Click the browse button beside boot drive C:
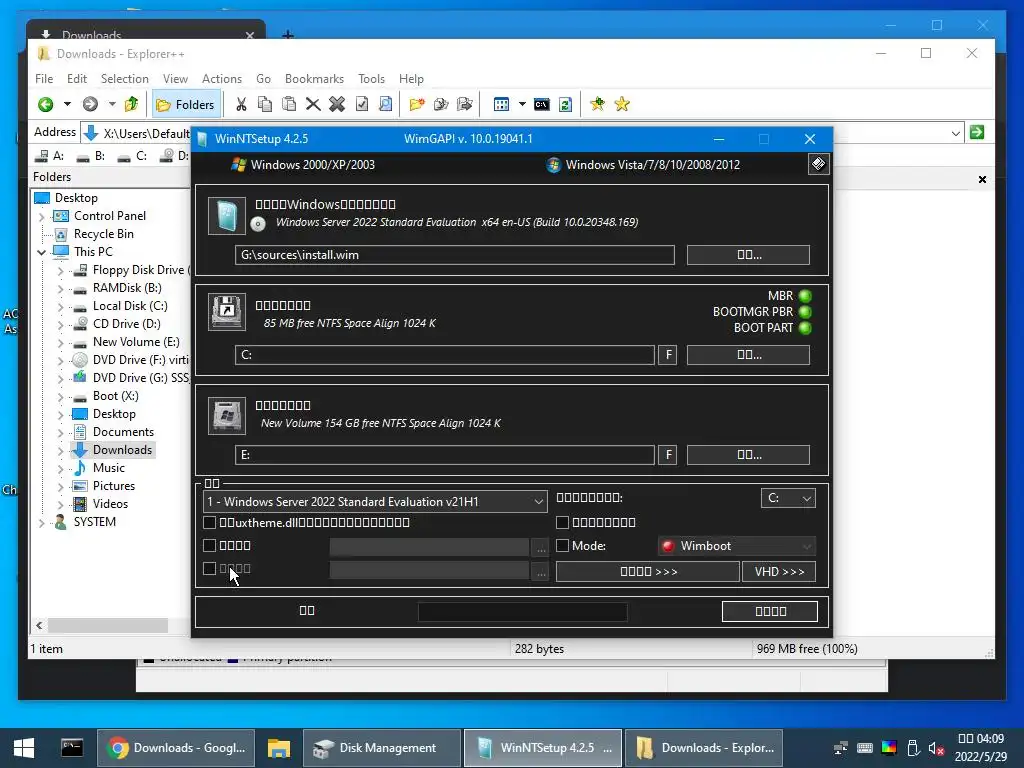The image size is (1024, 768). [748, 355]
